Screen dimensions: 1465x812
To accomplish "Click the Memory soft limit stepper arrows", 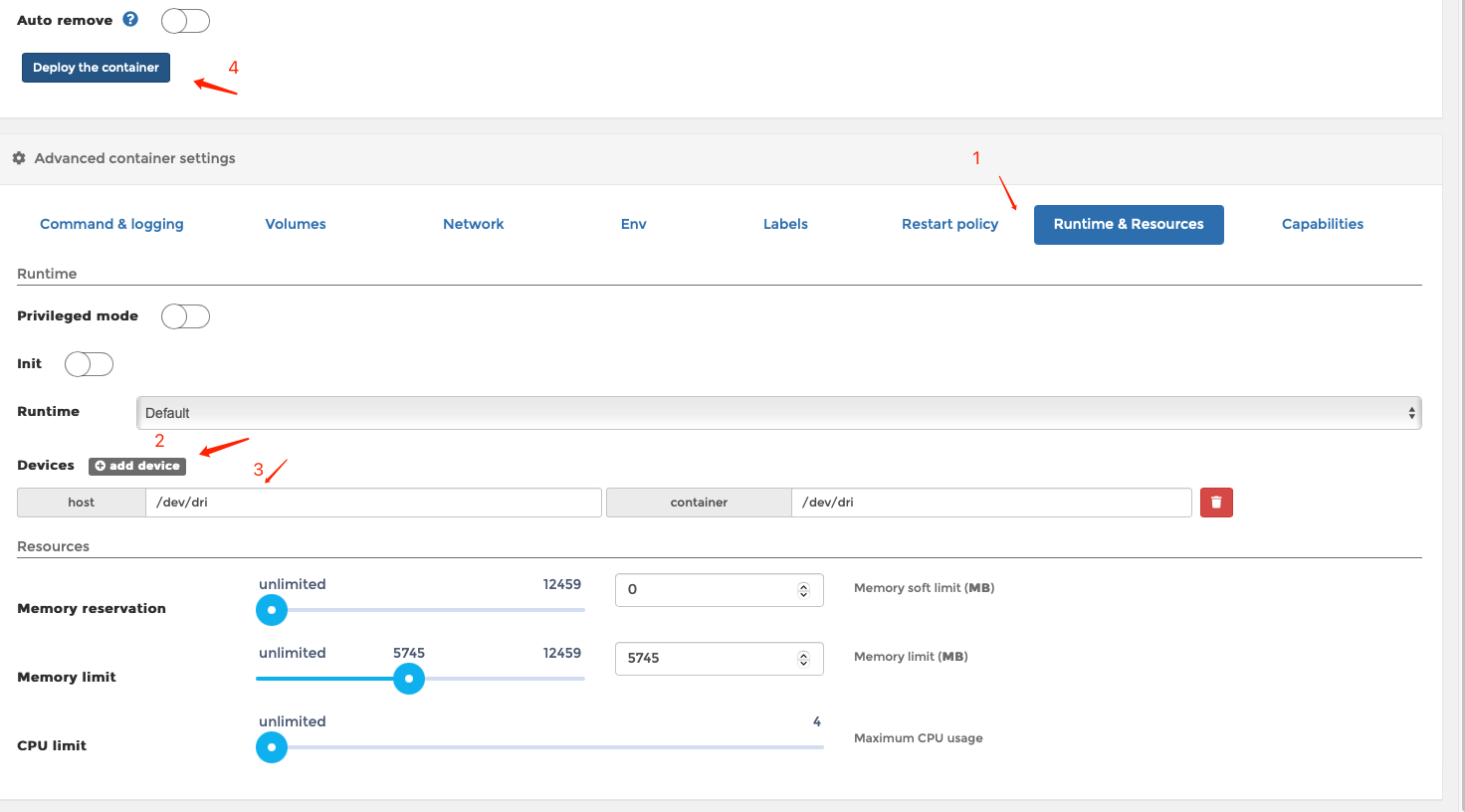I will tap(803, 590).
